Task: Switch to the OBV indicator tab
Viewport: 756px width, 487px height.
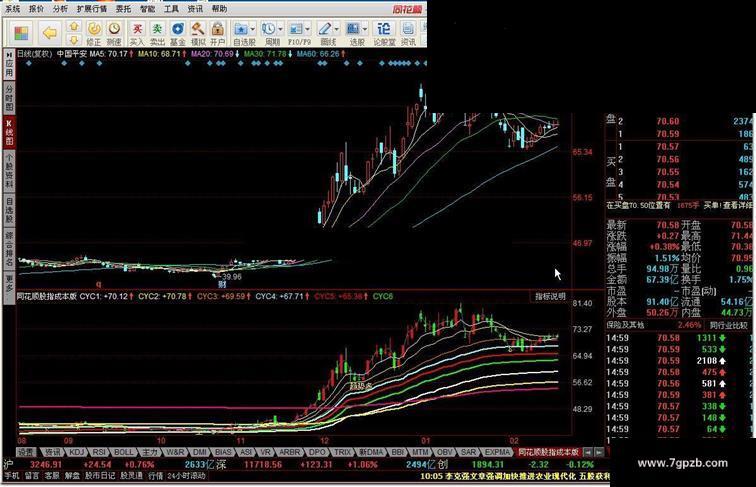Action: pos(444,452)
